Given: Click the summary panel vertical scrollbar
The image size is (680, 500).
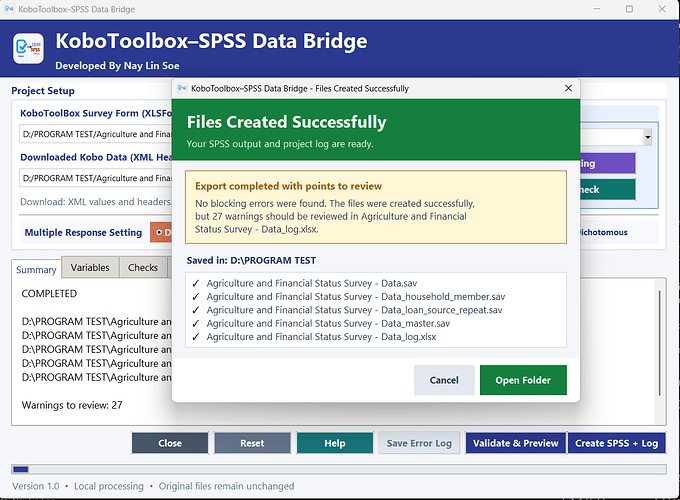Looking at the screenshot, I should pos(660,343).
